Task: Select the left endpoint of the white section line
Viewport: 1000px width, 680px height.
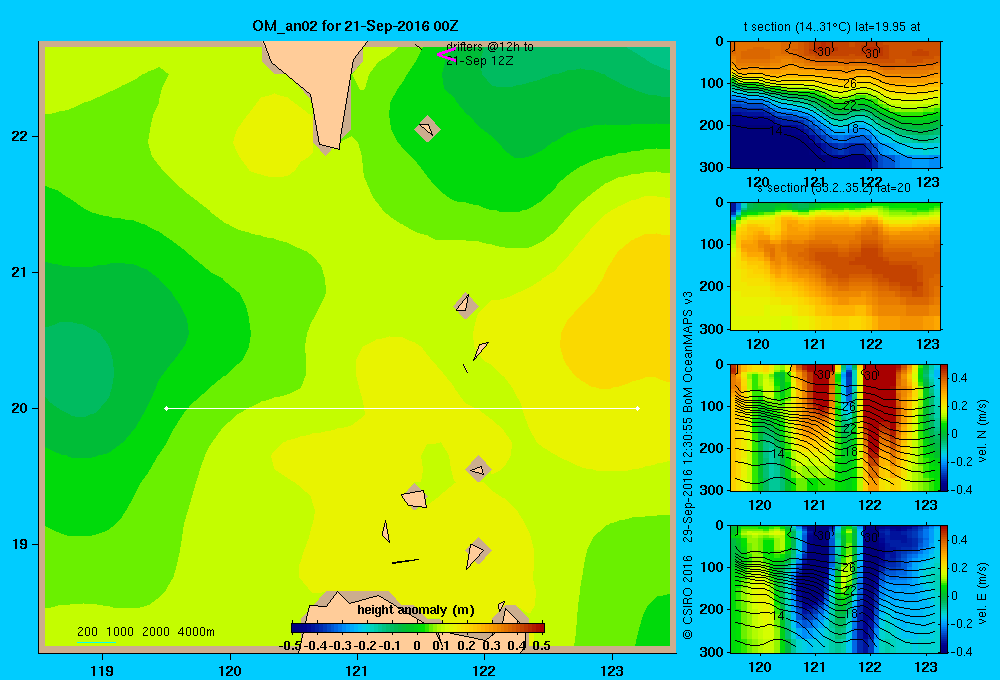Action: coord(166,408)
